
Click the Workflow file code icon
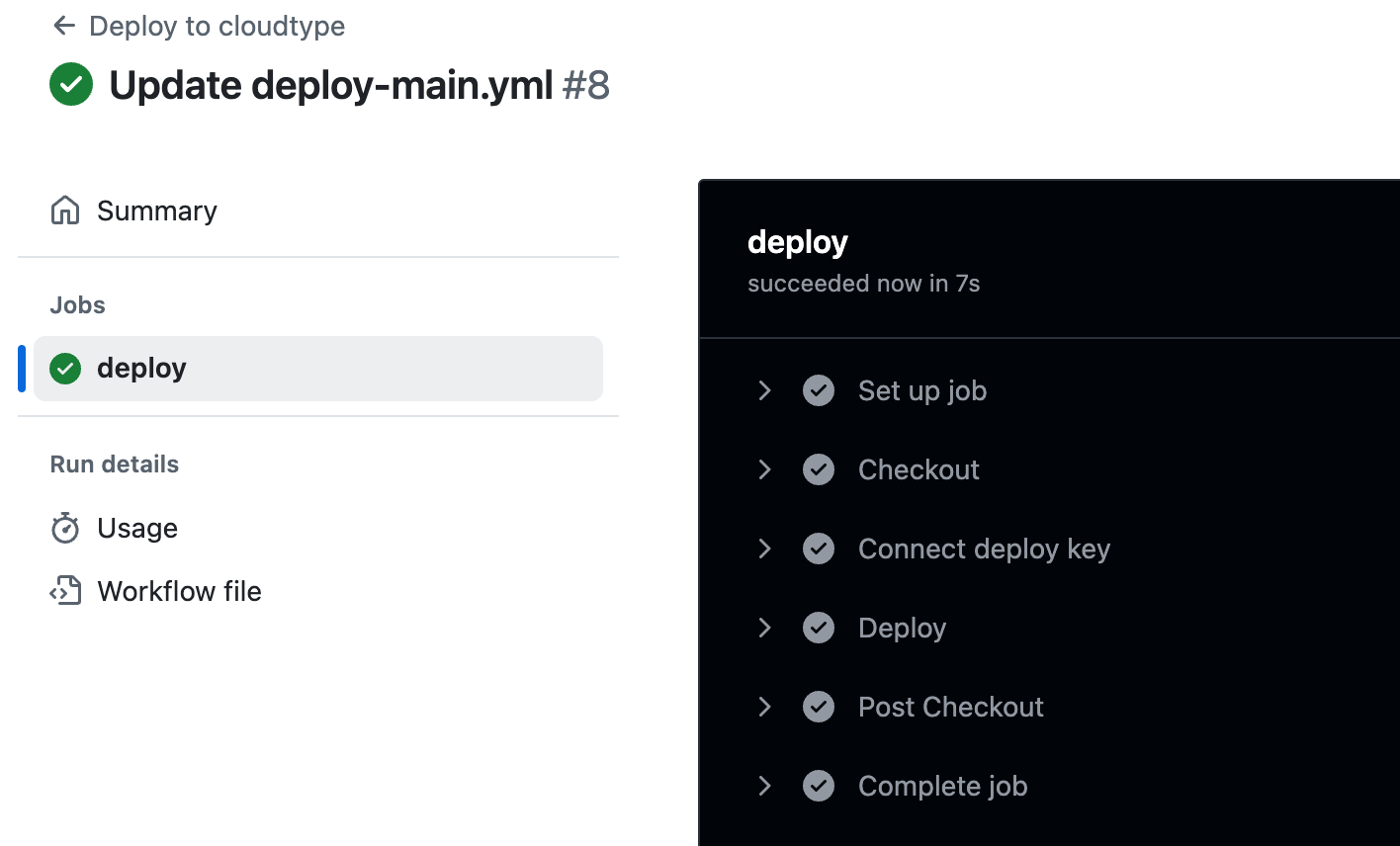tap(65, 591)
